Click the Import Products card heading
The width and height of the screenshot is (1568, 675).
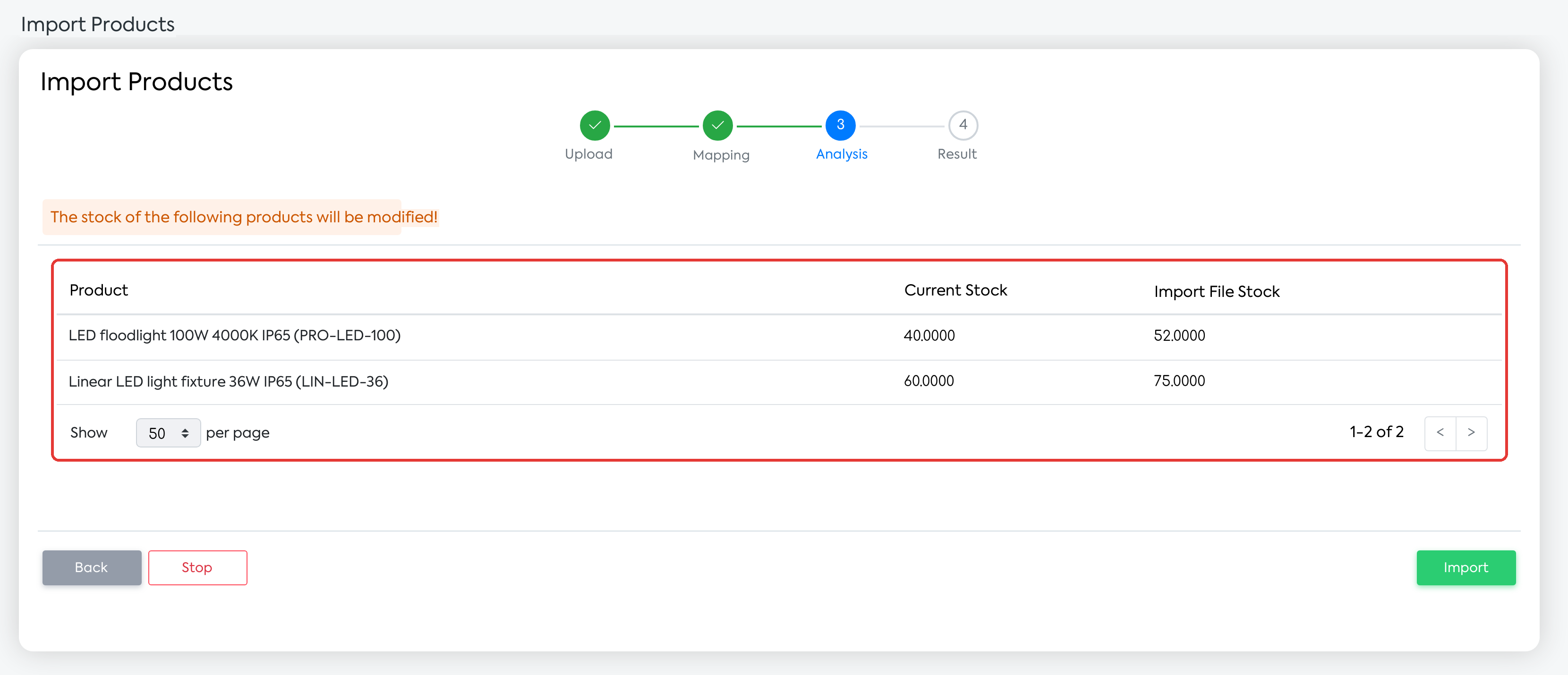click(136, 82)
